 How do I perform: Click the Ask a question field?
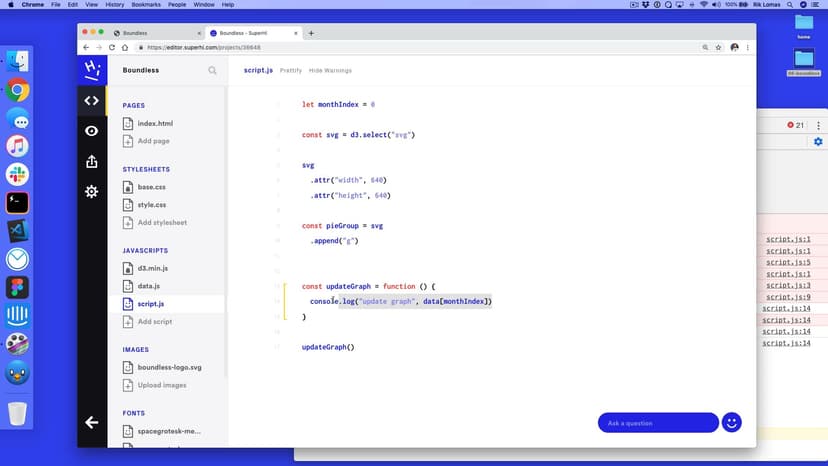click(x=657, y=423)
